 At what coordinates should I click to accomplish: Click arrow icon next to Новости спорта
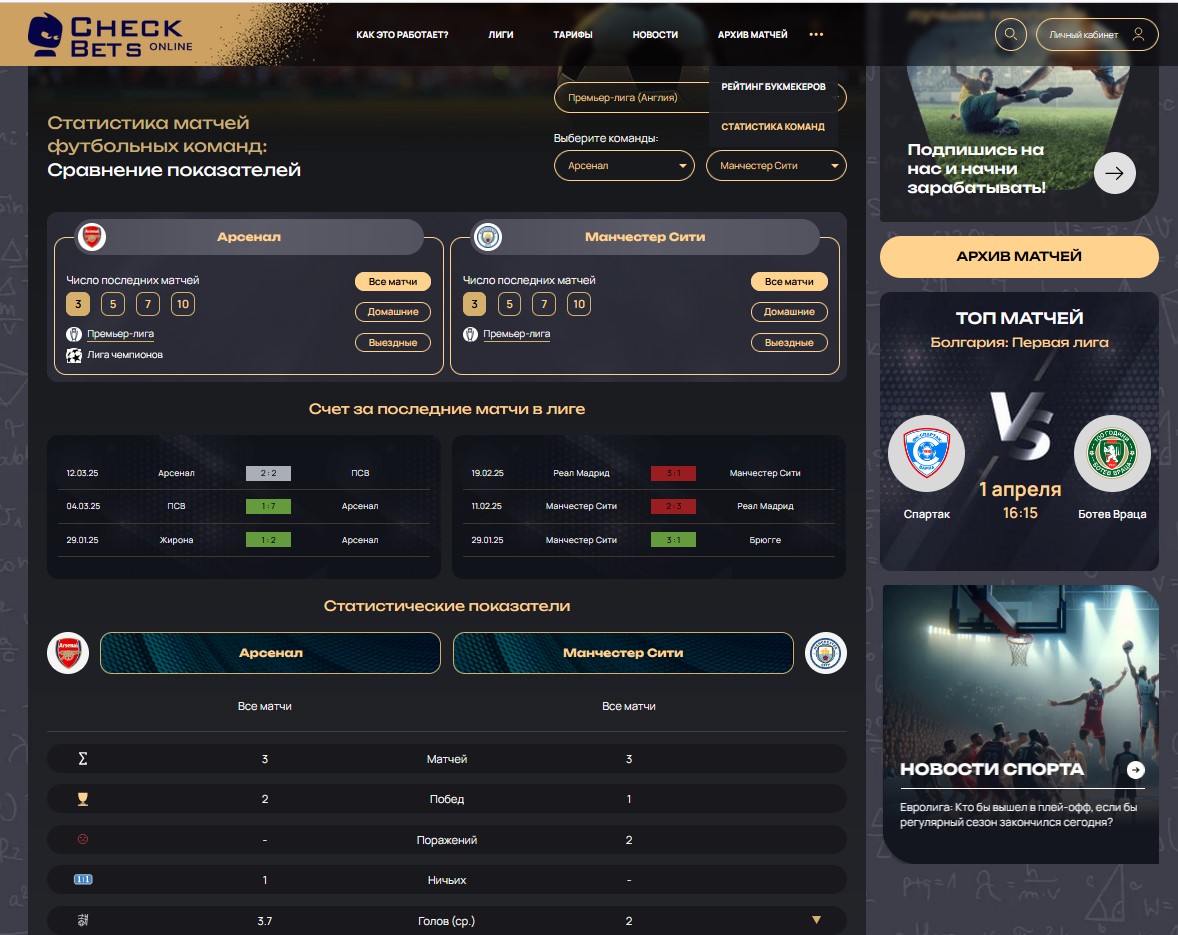click(x=1135, y=769)
